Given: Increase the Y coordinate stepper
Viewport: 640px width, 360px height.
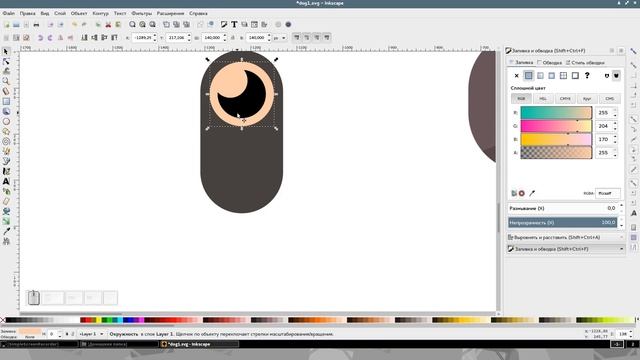Looking at the screenshot, I should click(x=189, y=36).
